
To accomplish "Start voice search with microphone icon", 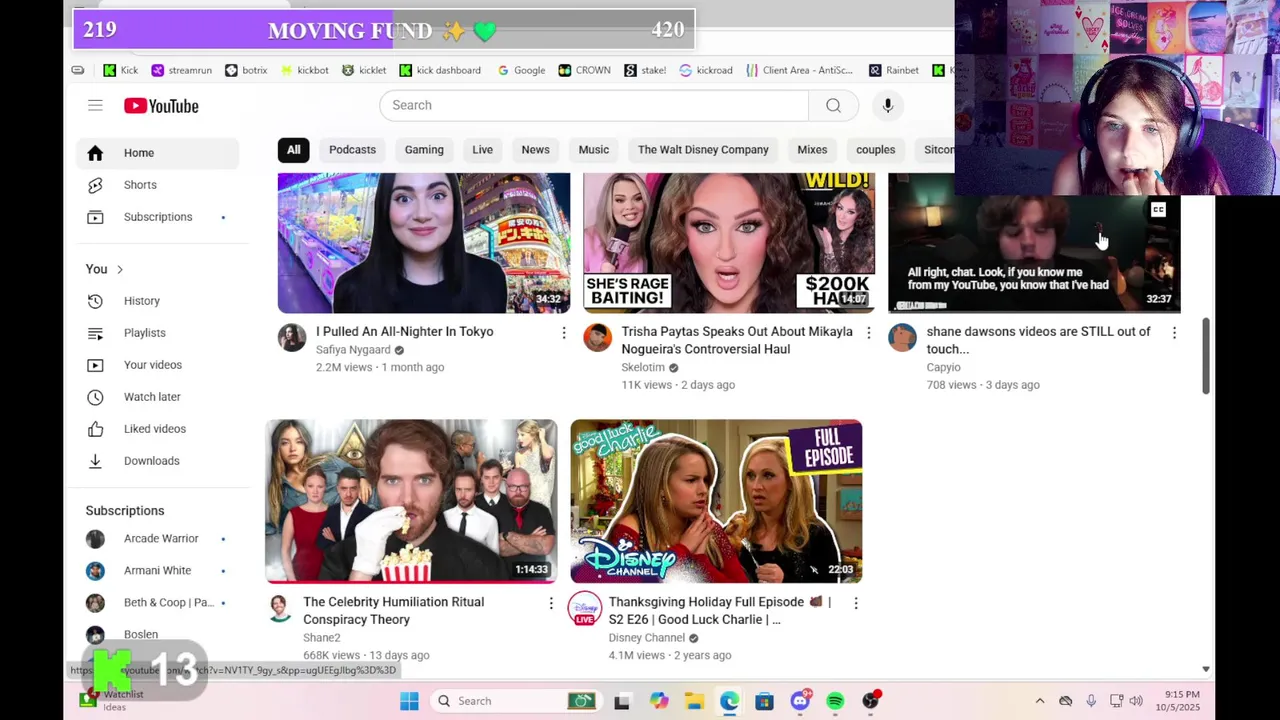I will click(887, 105).
